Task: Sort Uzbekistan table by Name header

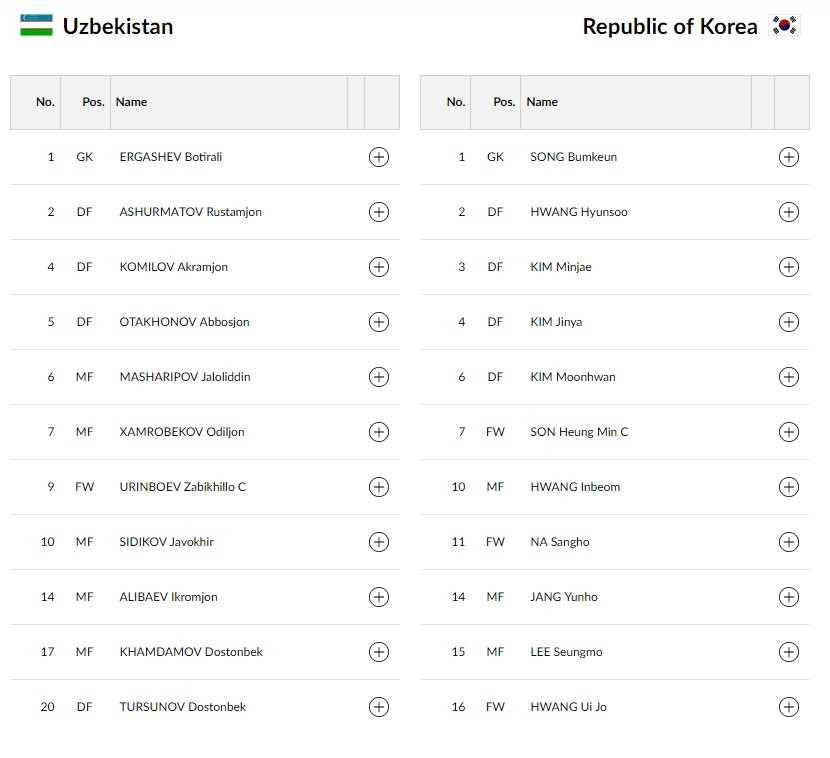Action: tap(131, 102)
